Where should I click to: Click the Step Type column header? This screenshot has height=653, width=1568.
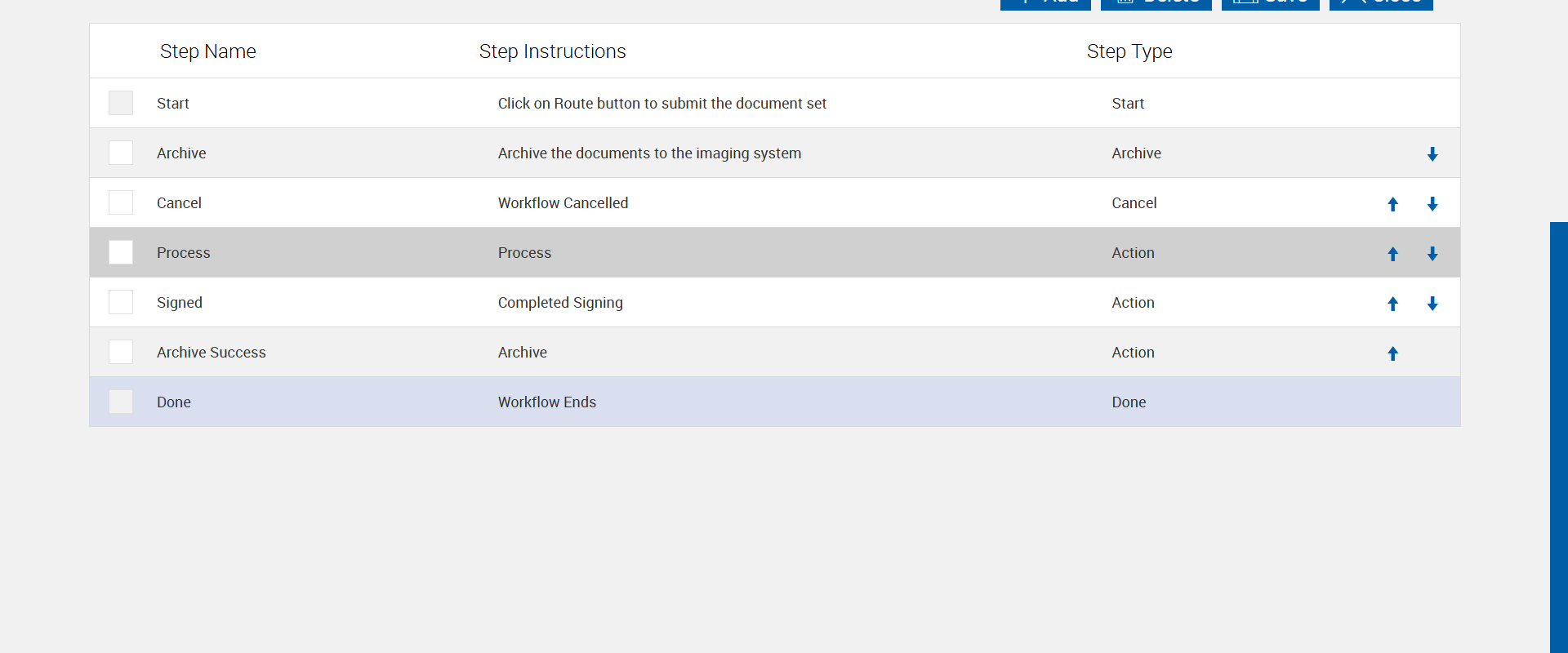click(1129, 51)
